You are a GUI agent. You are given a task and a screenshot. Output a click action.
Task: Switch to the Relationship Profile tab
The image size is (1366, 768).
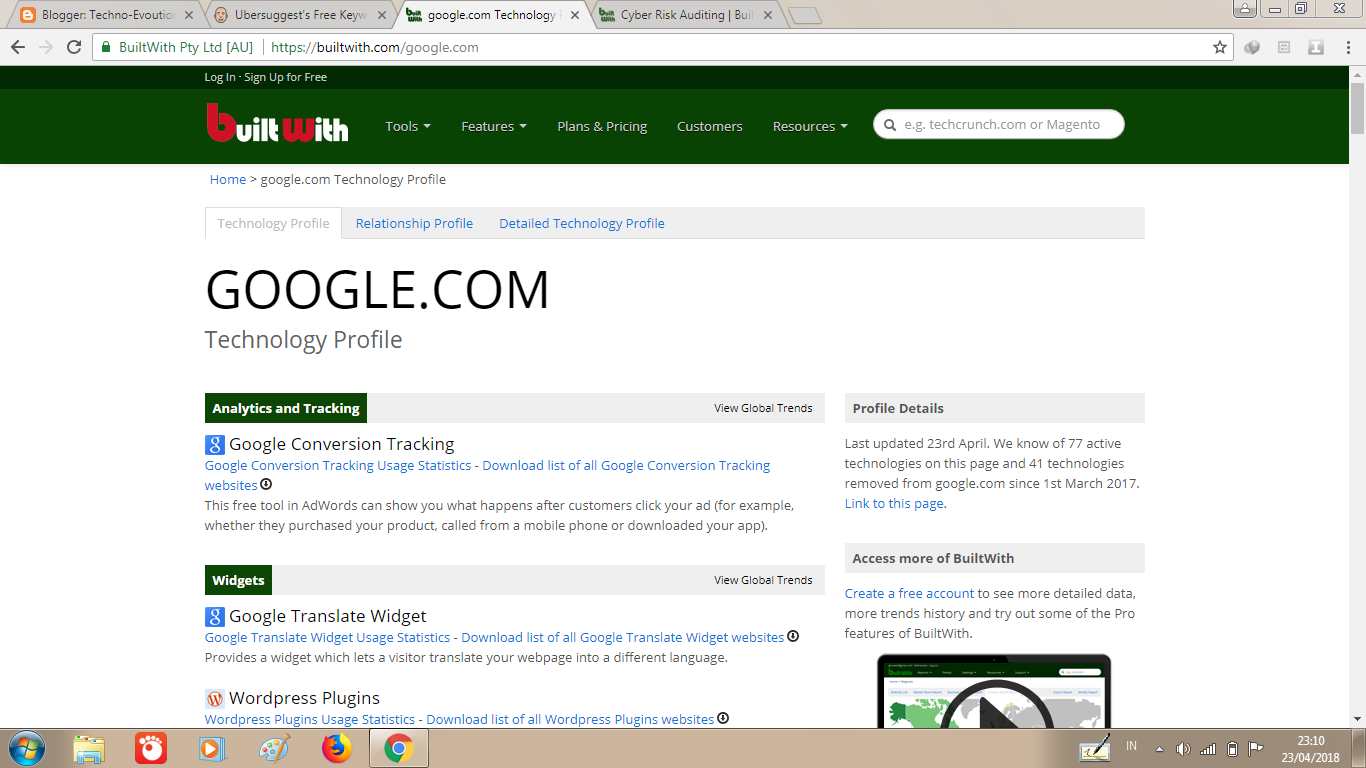(x=414, y=223)
